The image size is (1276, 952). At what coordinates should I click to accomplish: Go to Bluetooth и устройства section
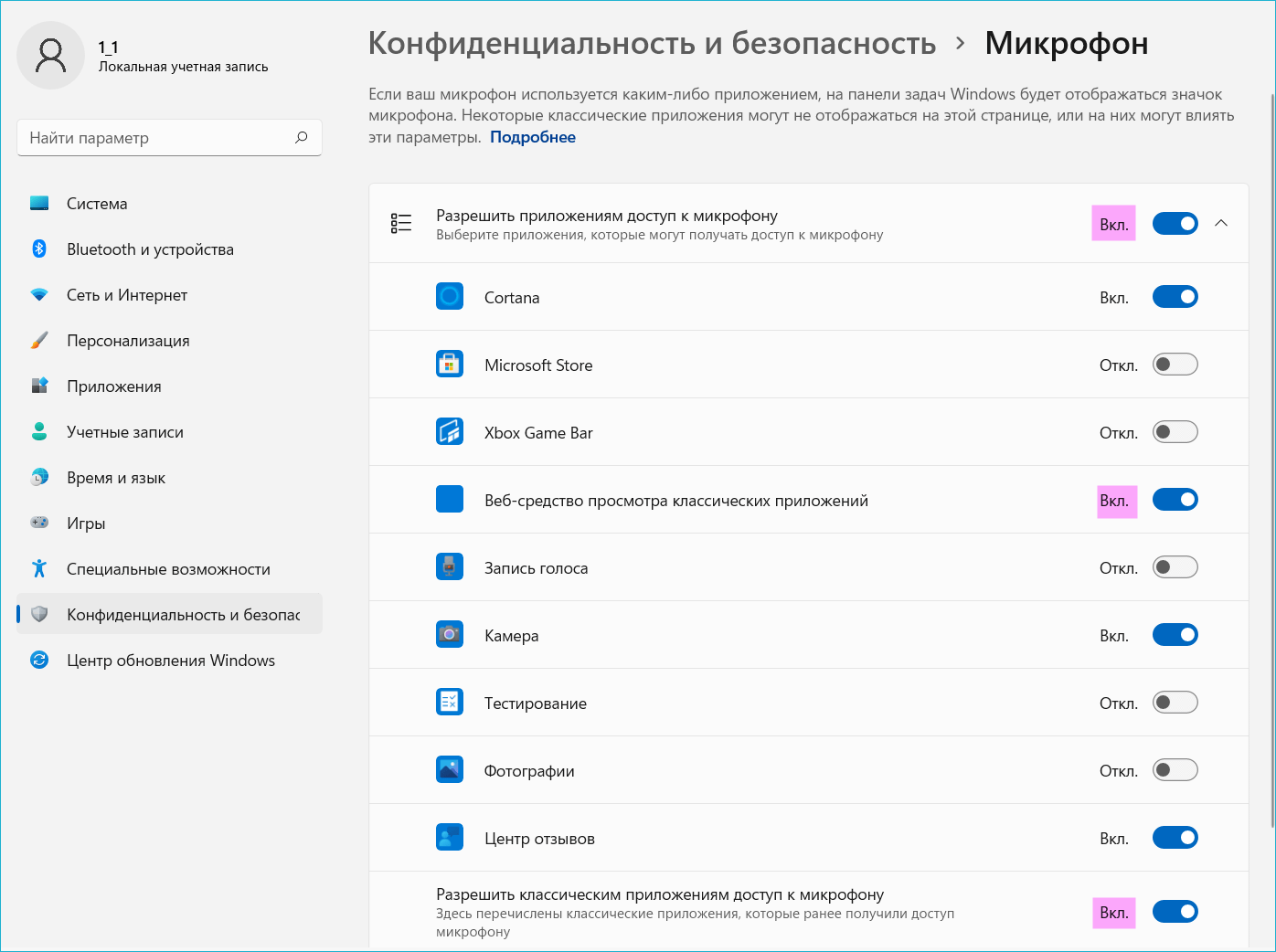[x=150, y=249]
